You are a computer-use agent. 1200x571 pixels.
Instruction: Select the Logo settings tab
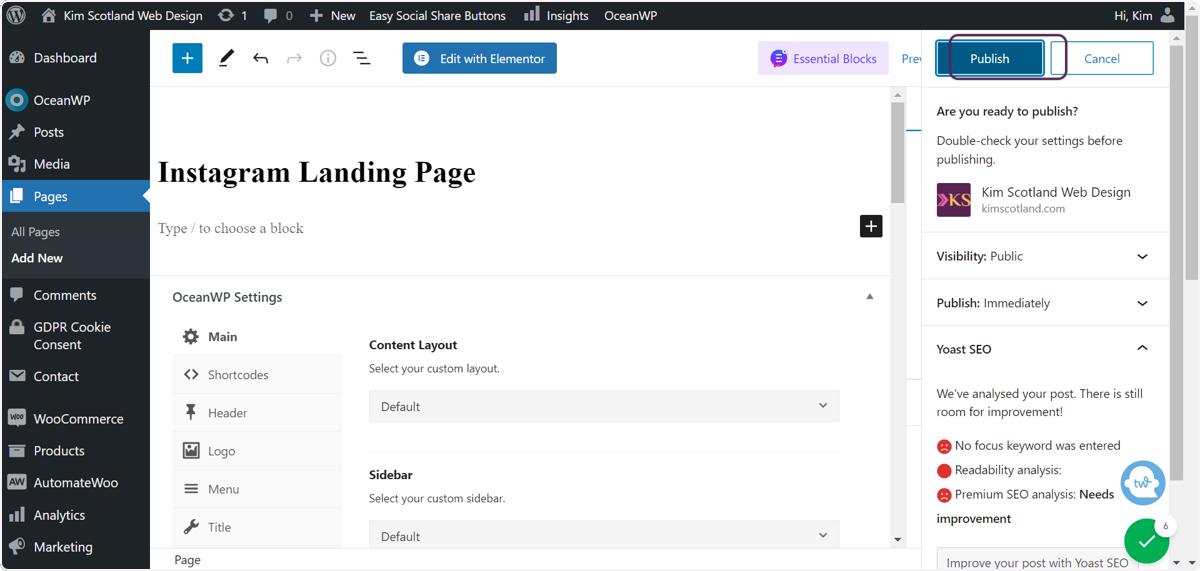click(x=257, y=451)
